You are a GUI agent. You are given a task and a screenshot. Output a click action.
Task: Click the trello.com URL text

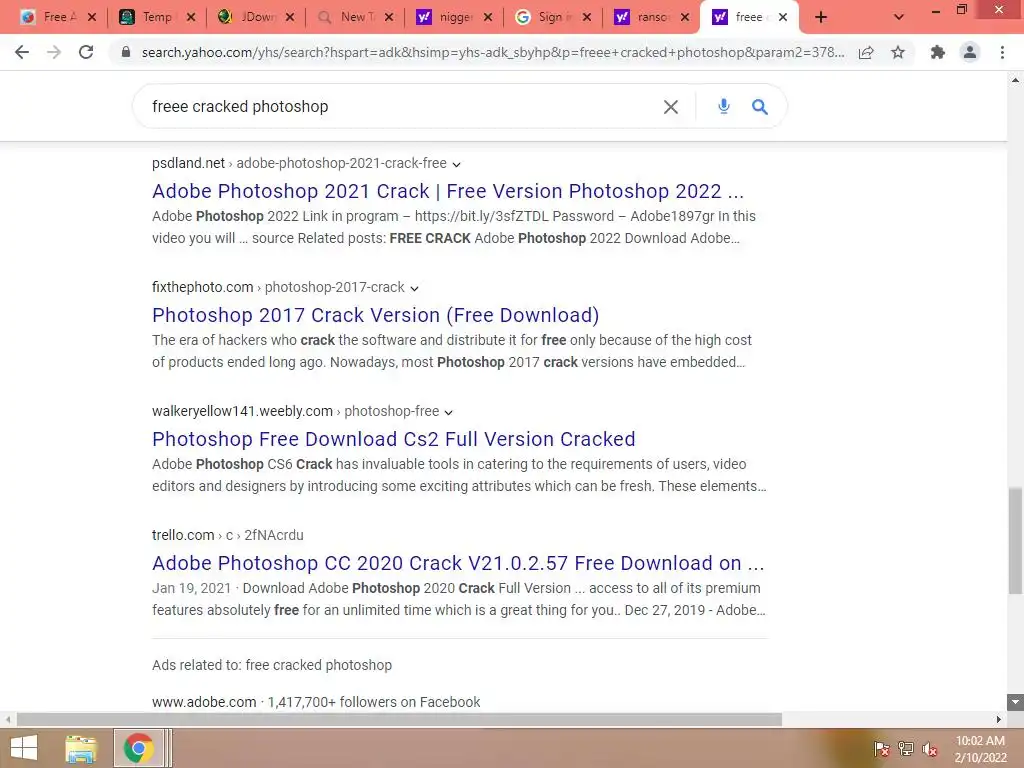(x=183, y=535)
